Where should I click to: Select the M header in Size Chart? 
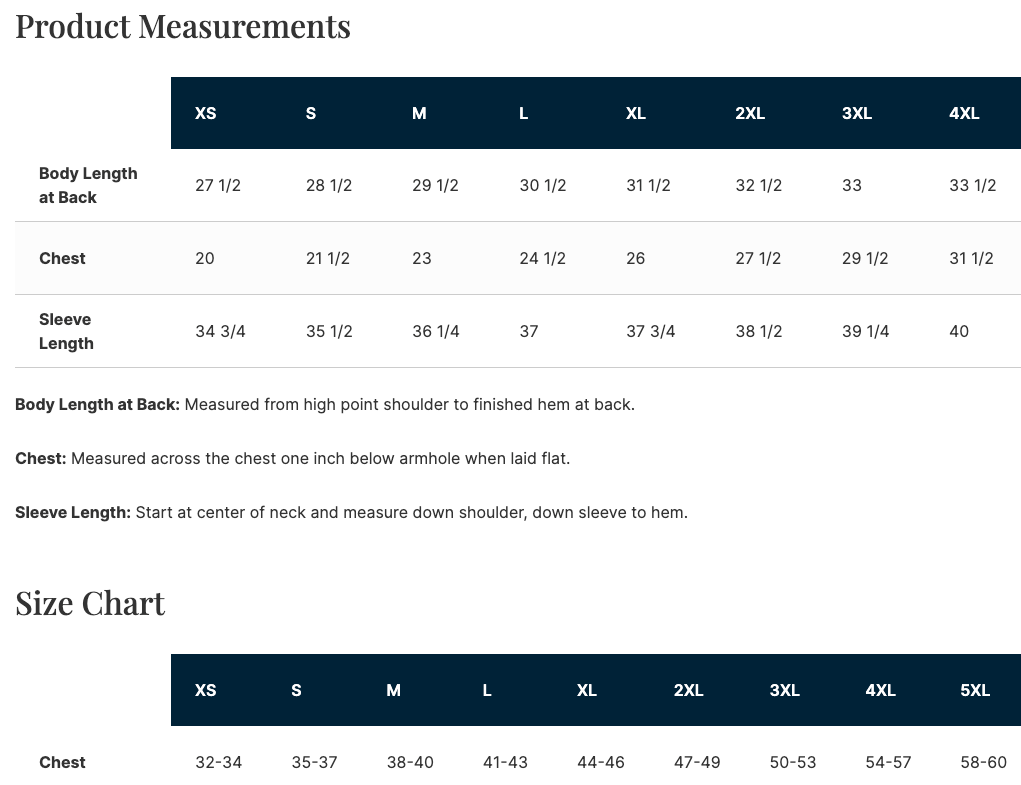[393, 690]
